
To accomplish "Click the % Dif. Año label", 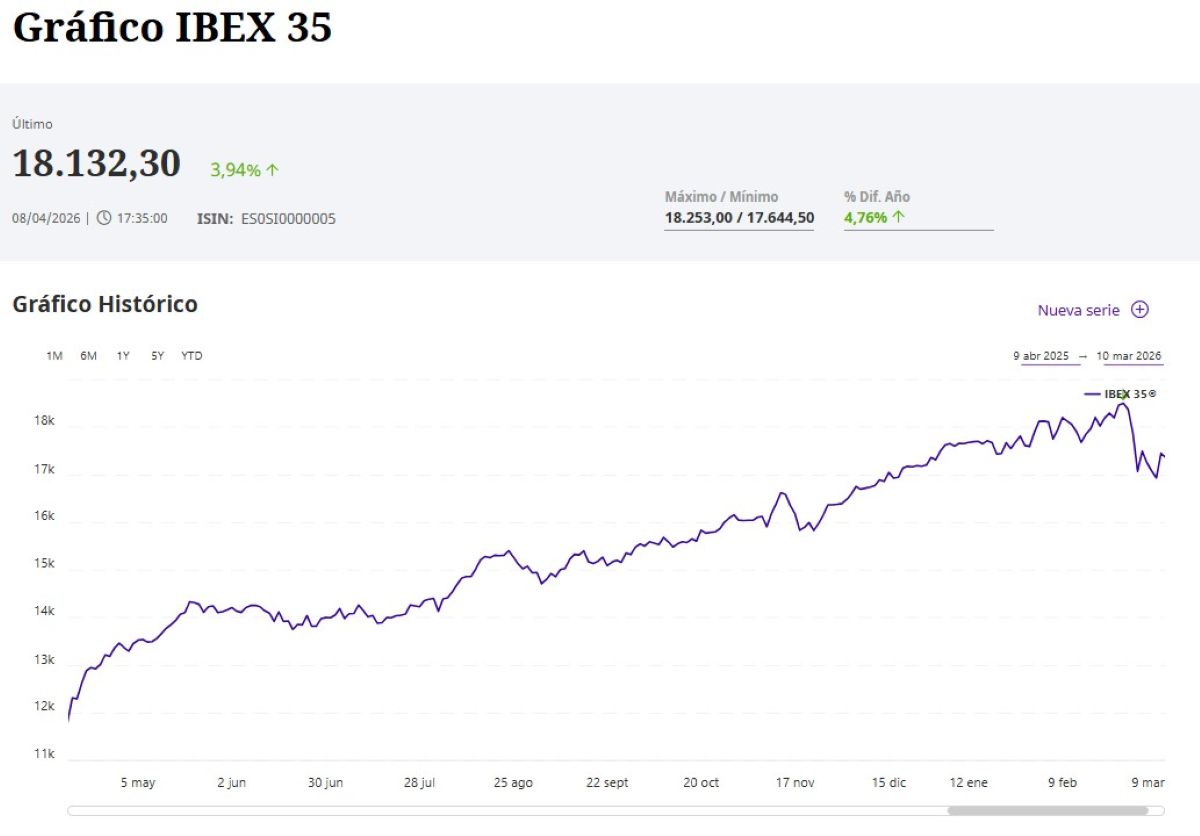I will 876,197.
